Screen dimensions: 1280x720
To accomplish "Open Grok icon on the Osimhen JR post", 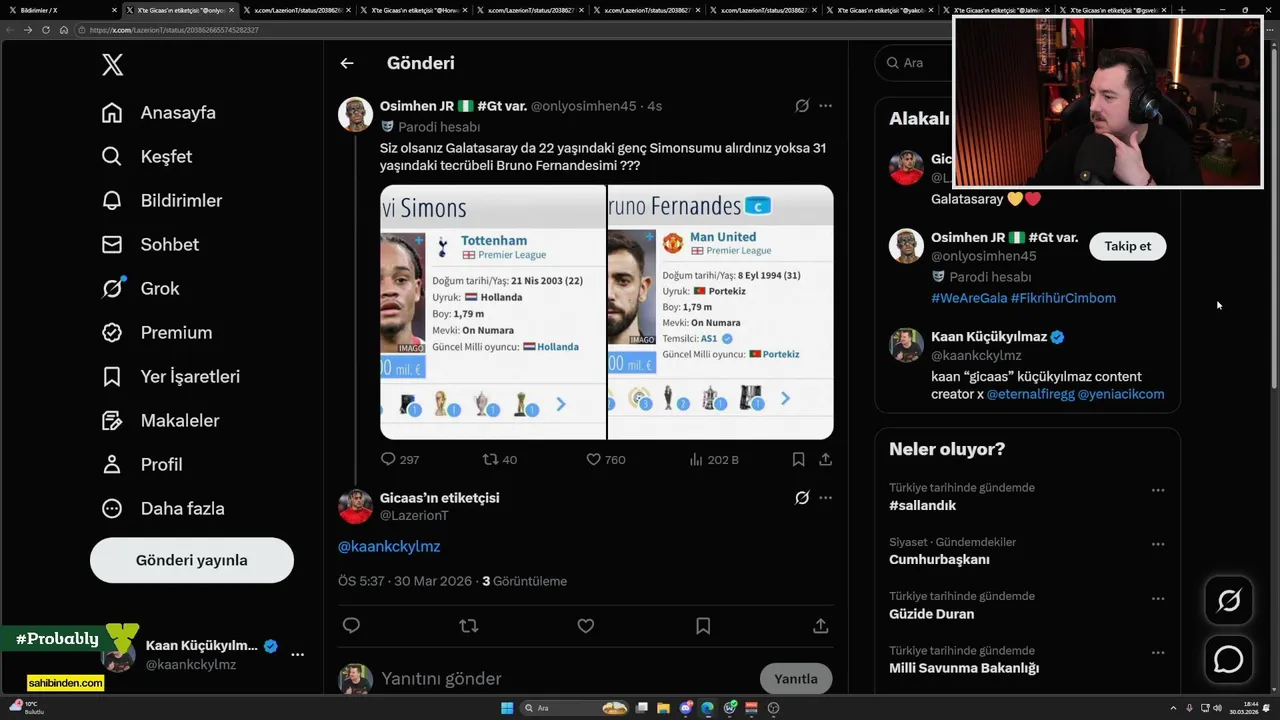I will coord(802,106).
